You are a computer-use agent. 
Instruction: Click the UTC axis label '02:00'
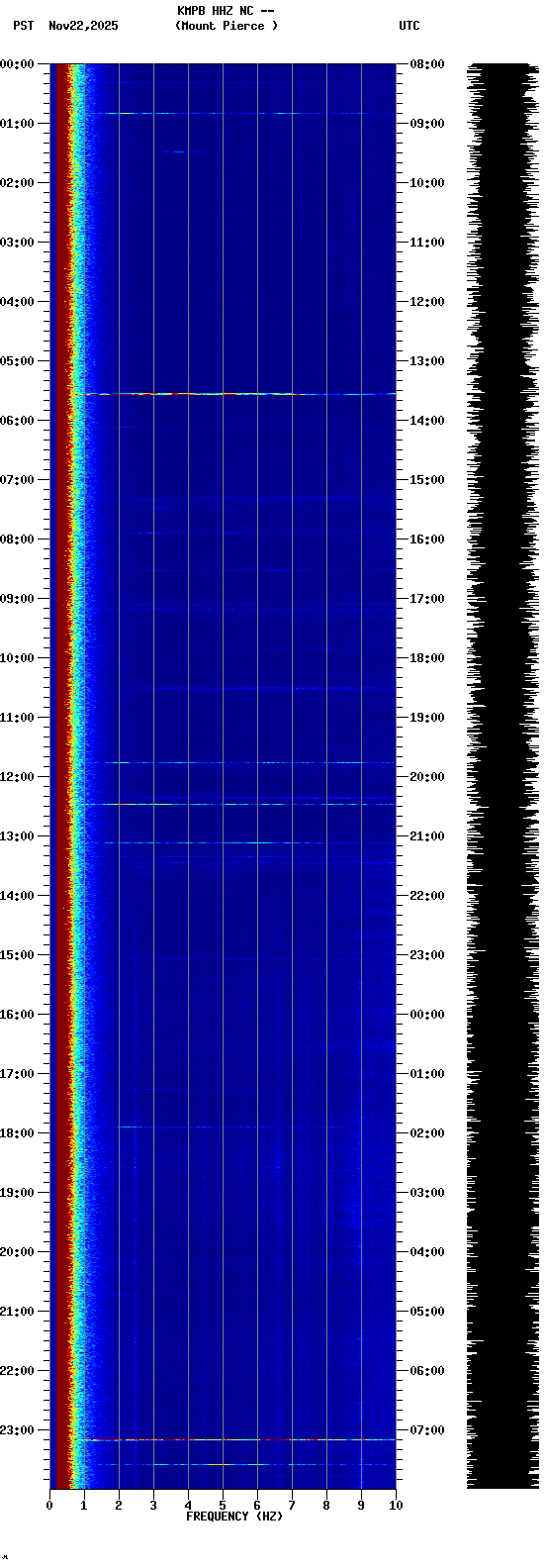[426, 1133]
